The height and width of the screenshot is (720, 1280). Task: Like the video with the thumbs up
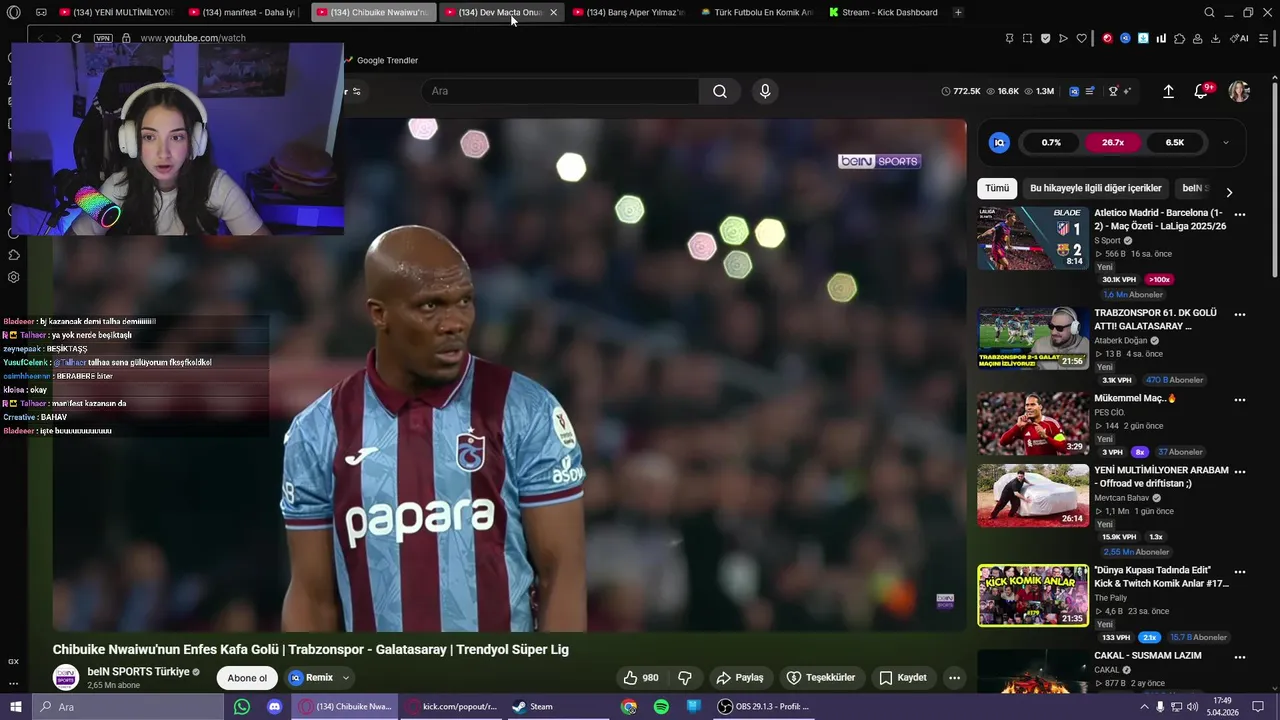click(641, 677)
